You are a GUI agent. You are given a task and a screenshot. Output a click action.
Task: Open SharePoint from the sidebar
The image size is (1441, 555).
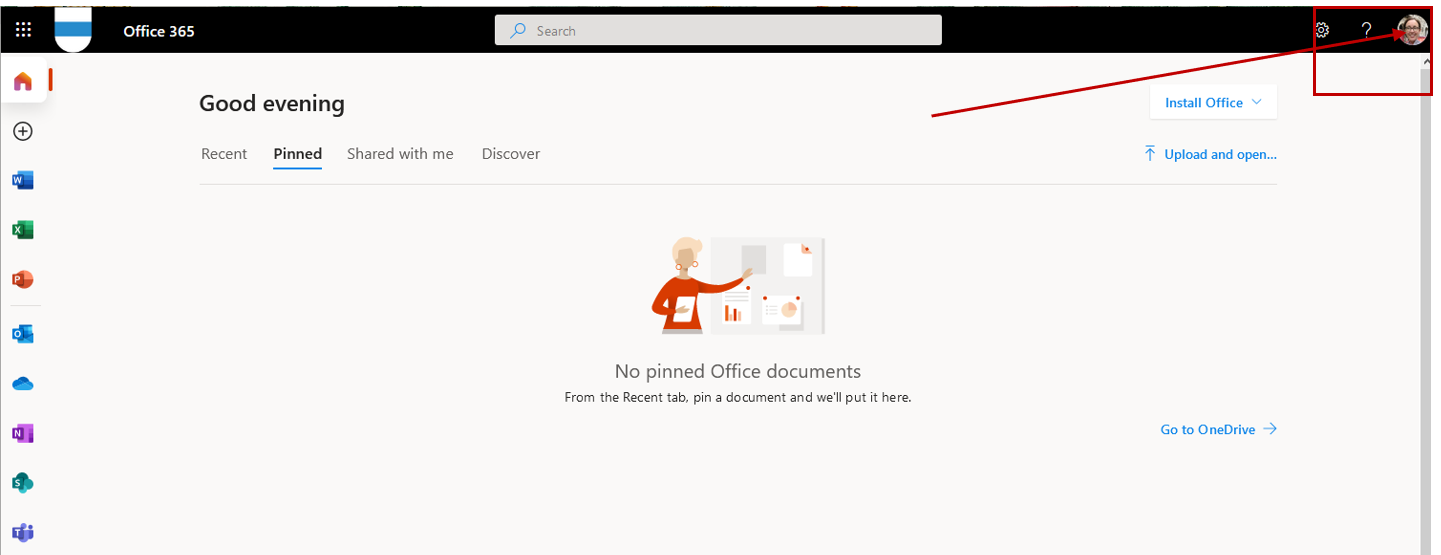point(23,483)
